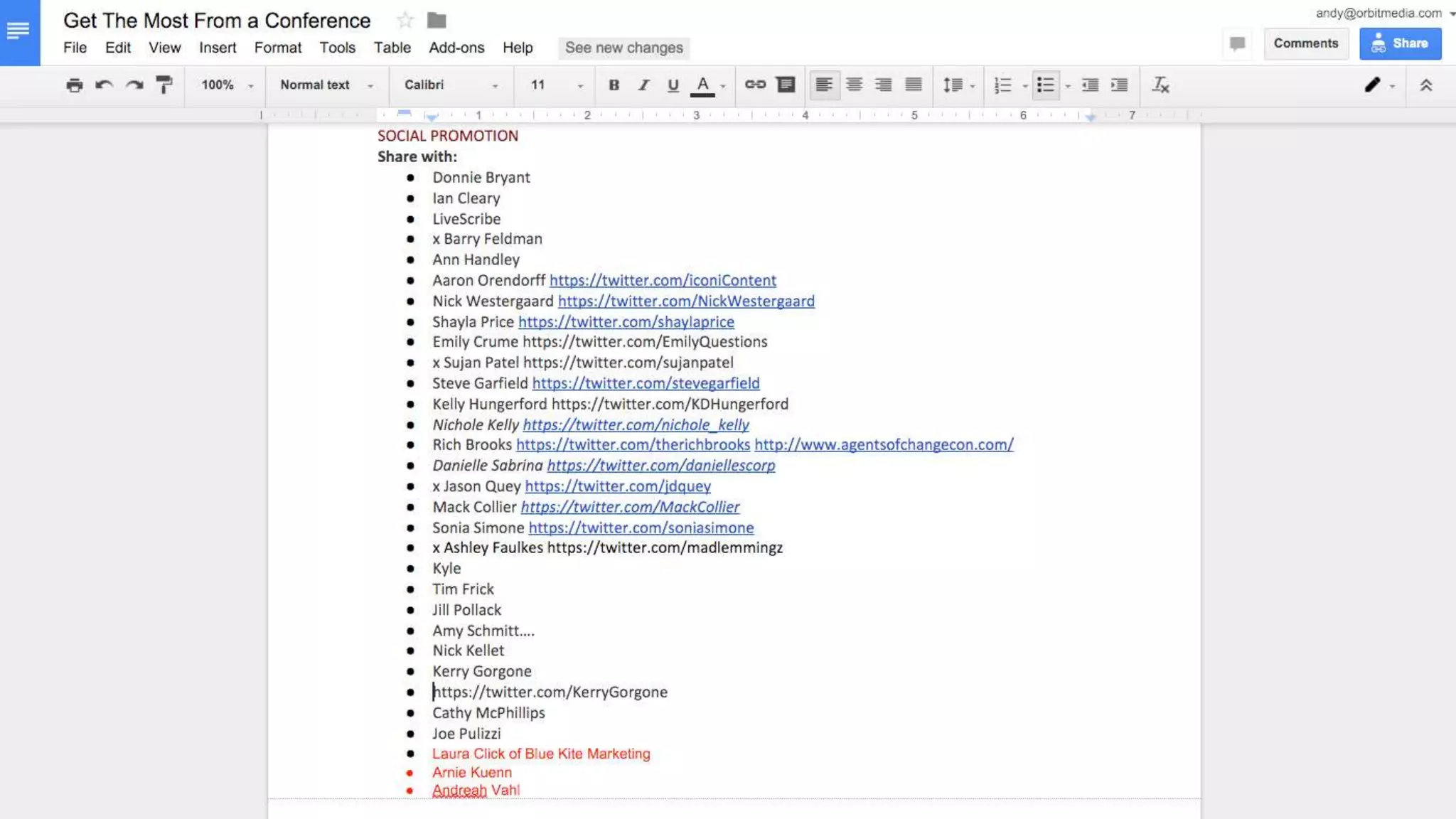1456x819 pixels.
Task: Toggle underline formatting
Action: [673, 85]
